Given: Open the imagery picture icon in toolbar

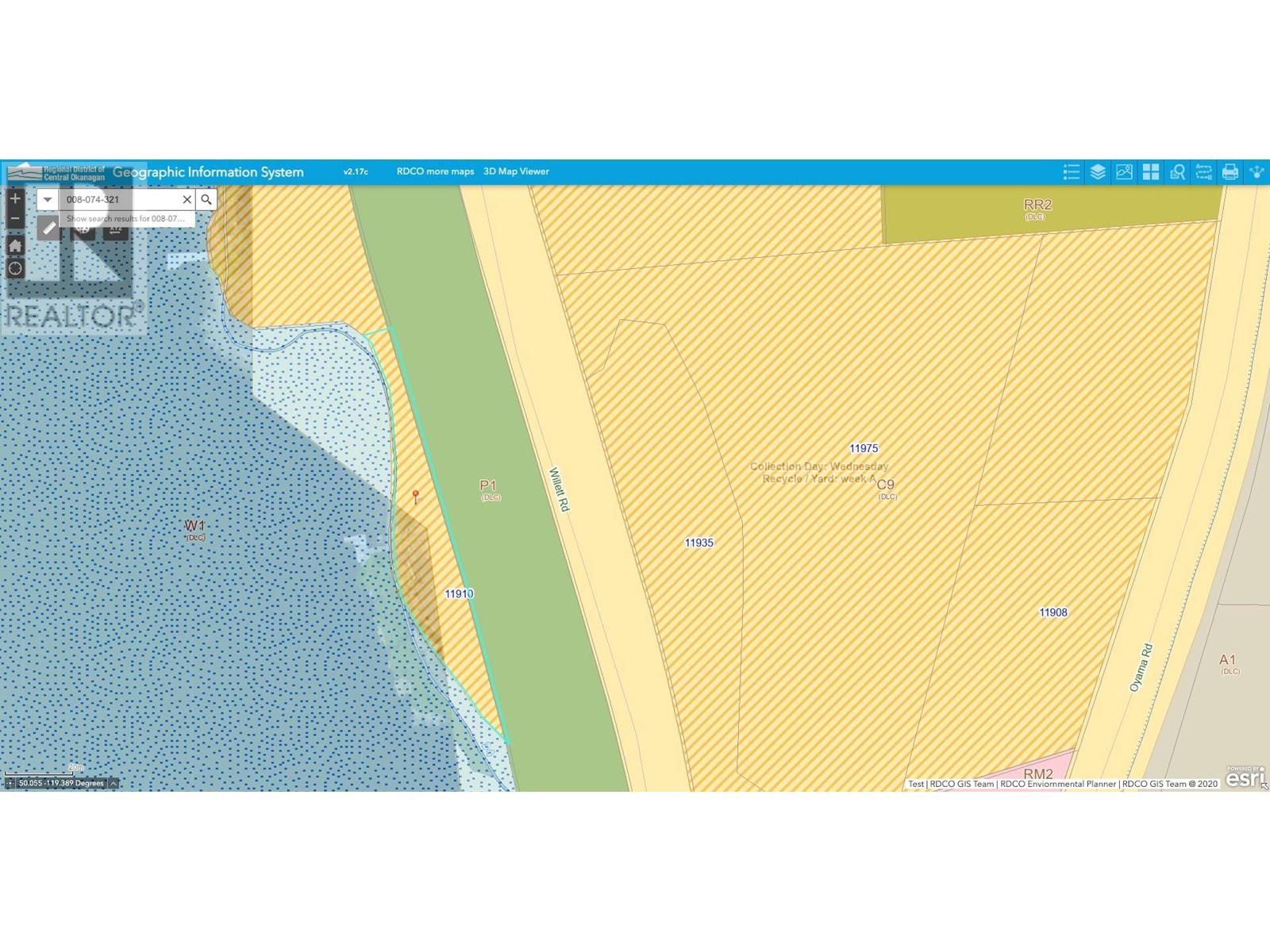Looking at the screenshot, I should pyautogui.click(x=1124, y=172).
